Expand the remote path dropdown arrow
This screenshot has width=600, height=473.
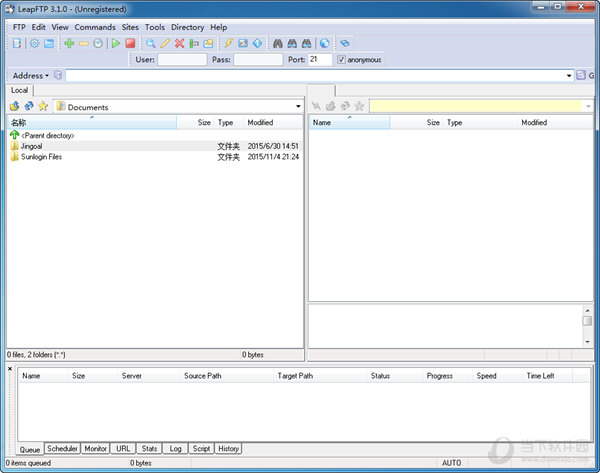point(588,106)
